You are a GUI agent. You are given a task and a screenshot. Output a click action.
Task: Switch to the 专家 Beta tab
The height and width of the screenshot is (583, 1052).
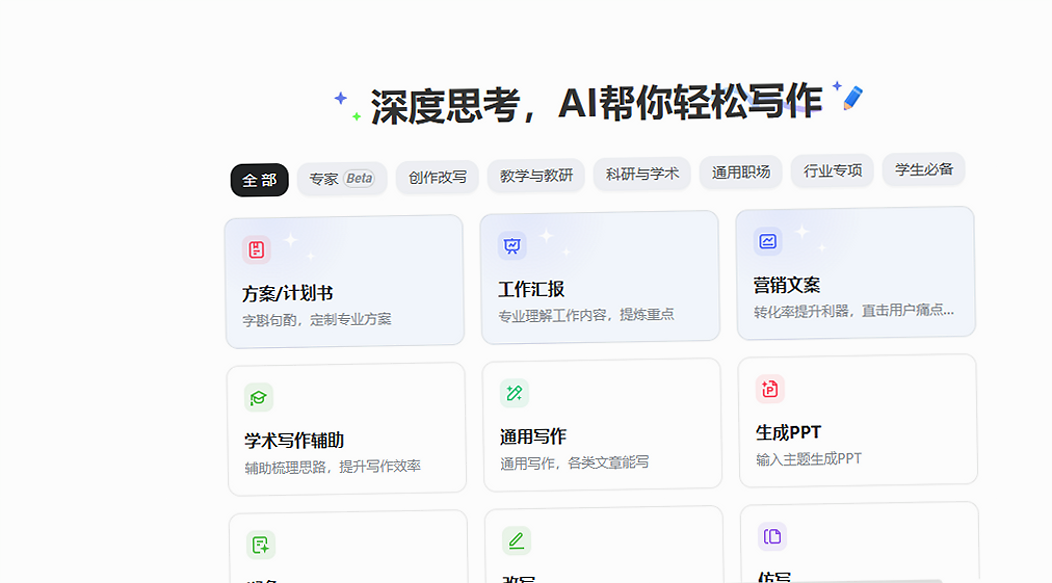(x=342, y=178)
